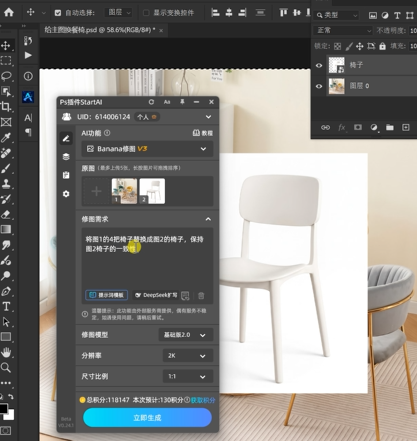417x441 pixels.
Task: Select the Rectangular Marquee tool
Action: [6, 61]
